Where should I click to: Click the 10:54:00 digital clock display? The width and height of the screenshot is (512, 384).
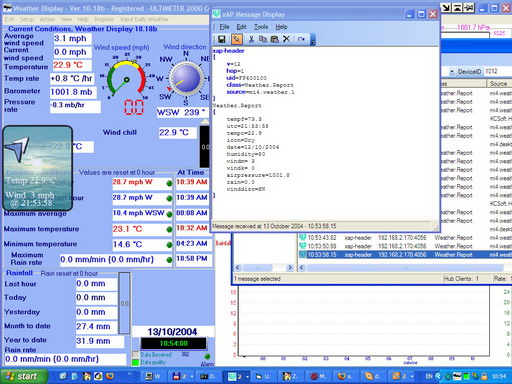[174, 343]
